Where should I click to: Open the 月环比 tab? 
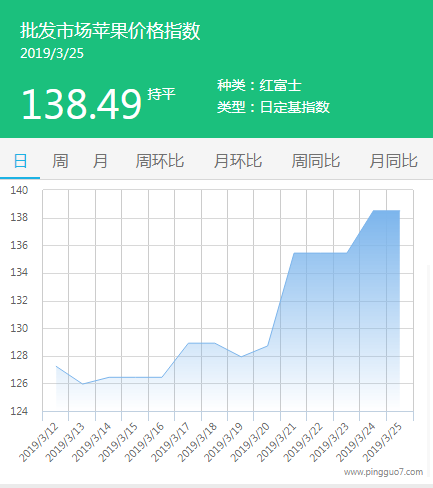click(x=238, y=161)
